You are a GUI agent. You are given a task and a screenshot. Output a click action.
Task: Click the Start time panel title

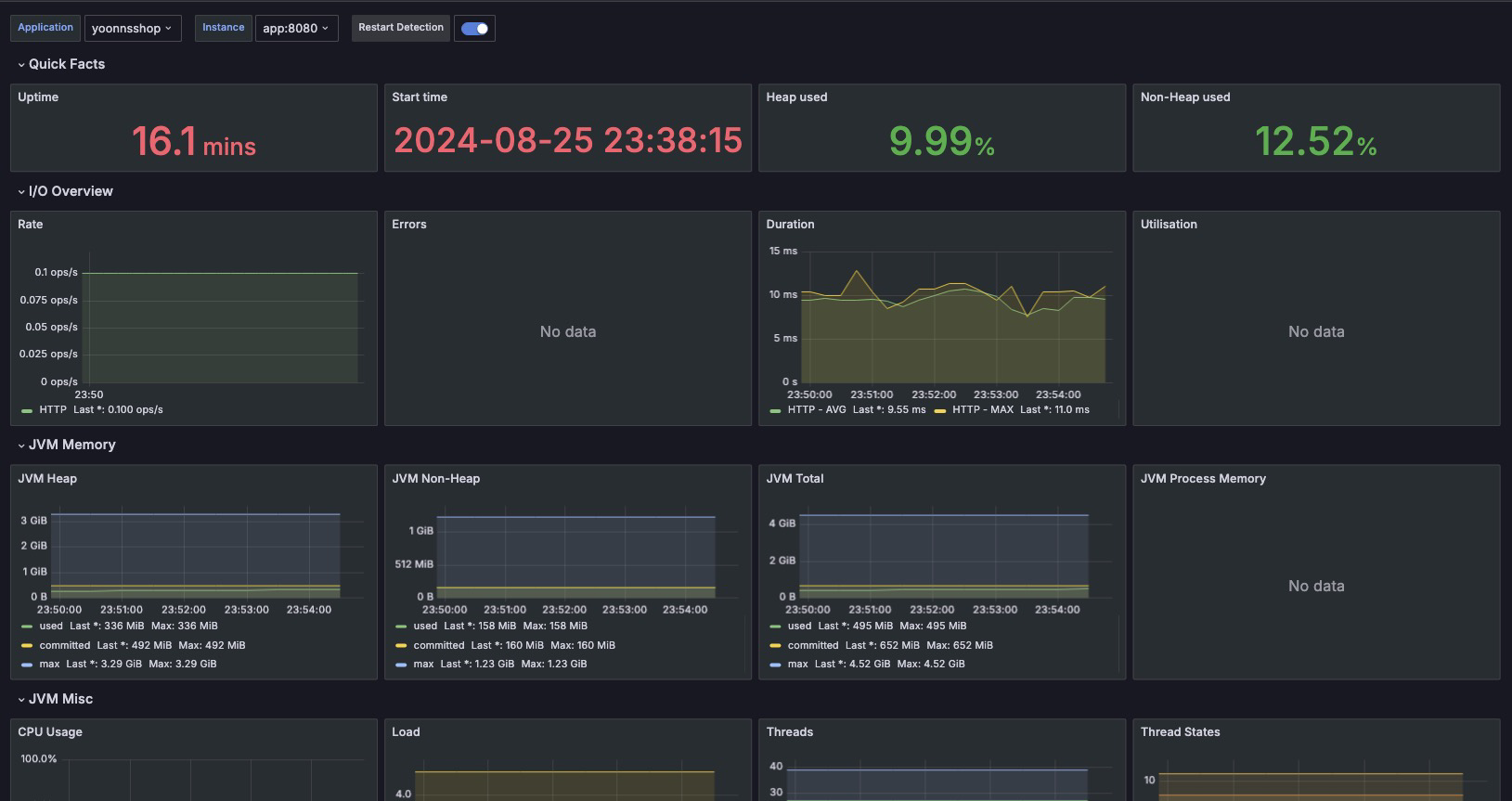click(420, 97)
